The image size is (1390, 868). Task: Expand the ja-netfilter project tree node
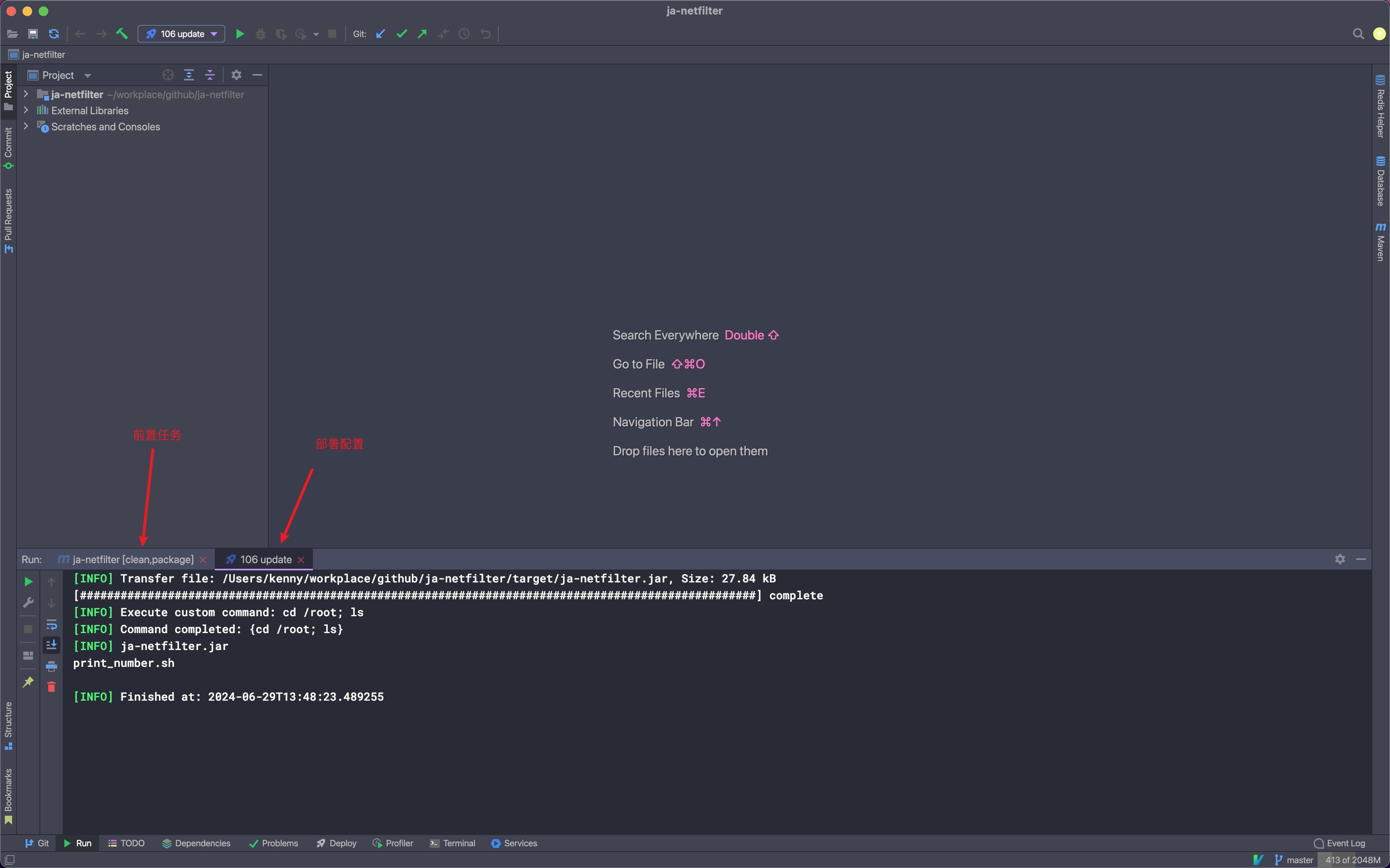click(26, 94)
